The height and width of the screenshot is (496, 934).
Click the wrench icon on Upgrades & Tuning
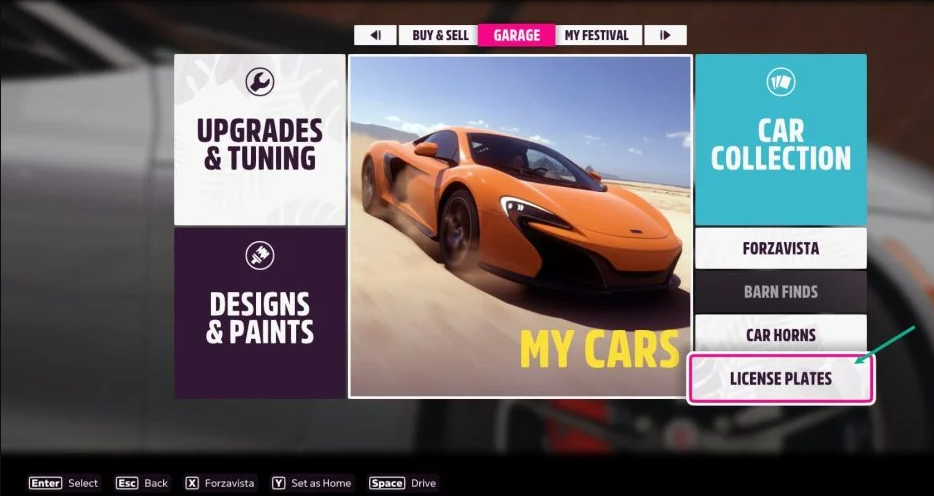pyautogui.click(x=260, y=82)
